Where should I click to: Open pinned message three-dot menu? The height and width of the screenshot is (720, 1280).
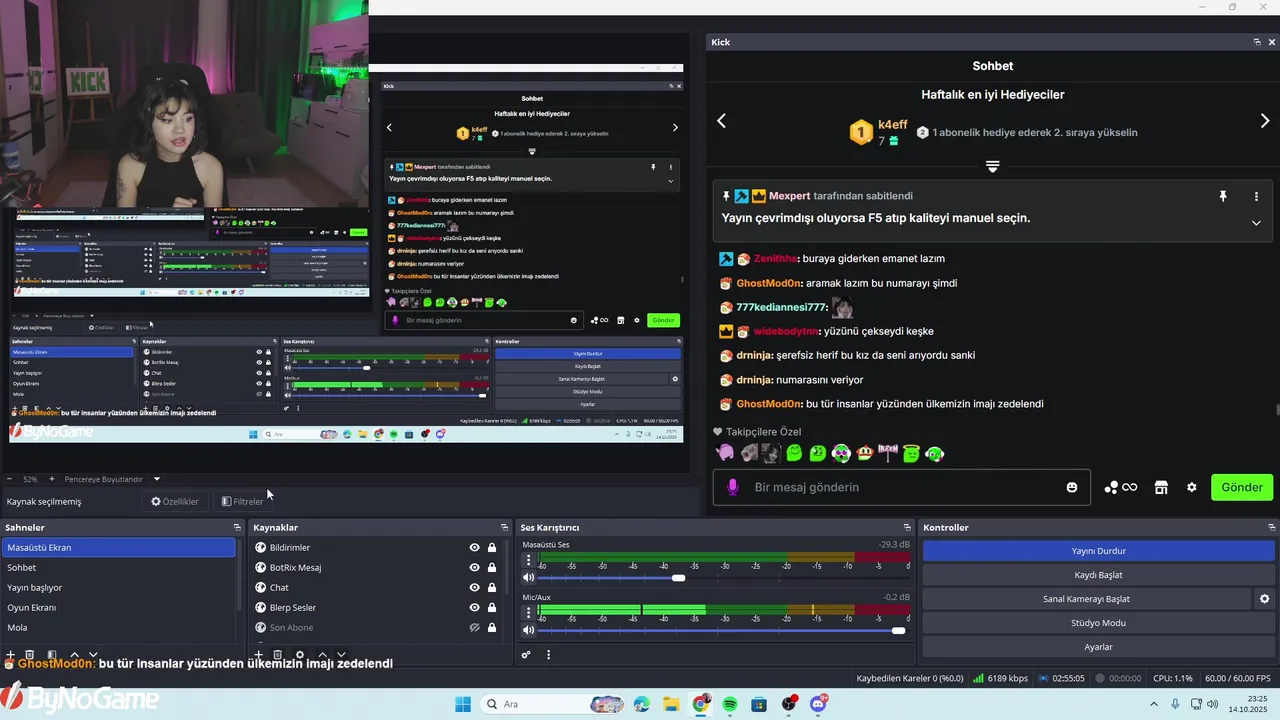click(1256, 196)
